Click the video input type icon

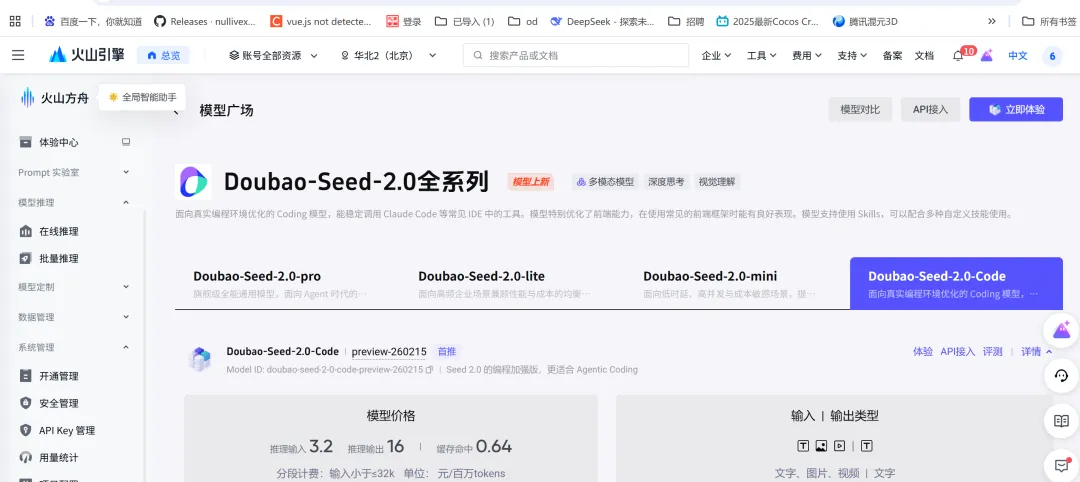839,446
